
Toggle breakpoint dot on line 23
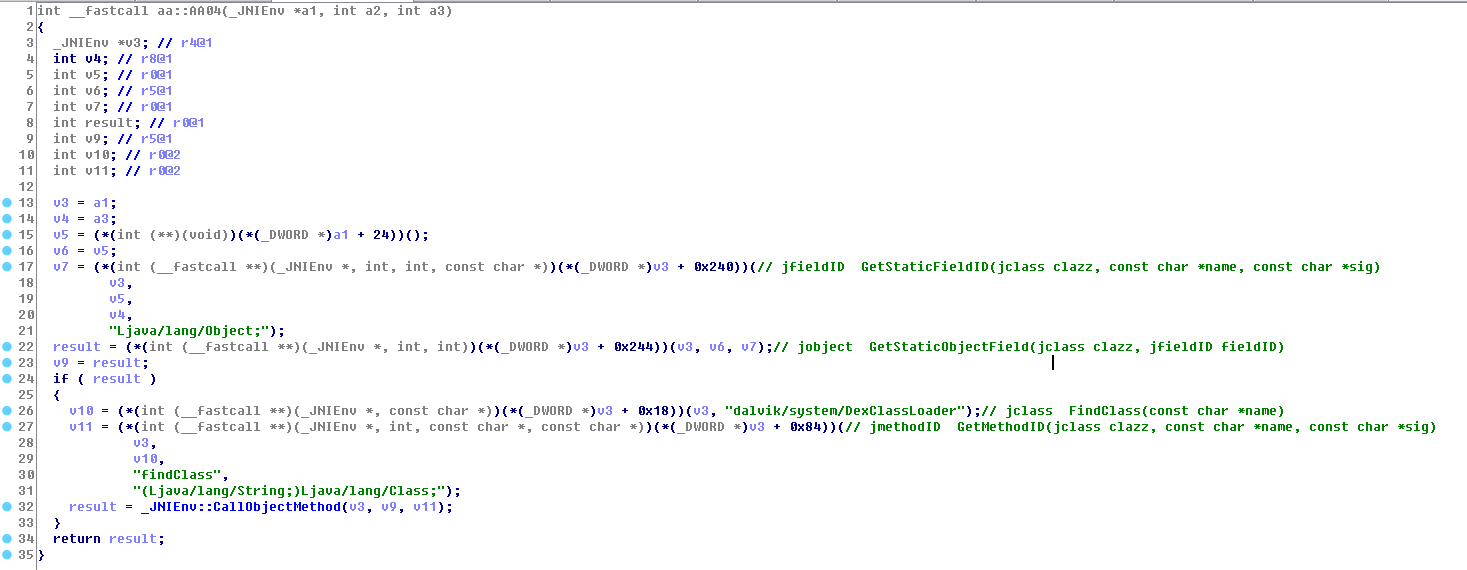pyautogui.click(x=7, y=363)
